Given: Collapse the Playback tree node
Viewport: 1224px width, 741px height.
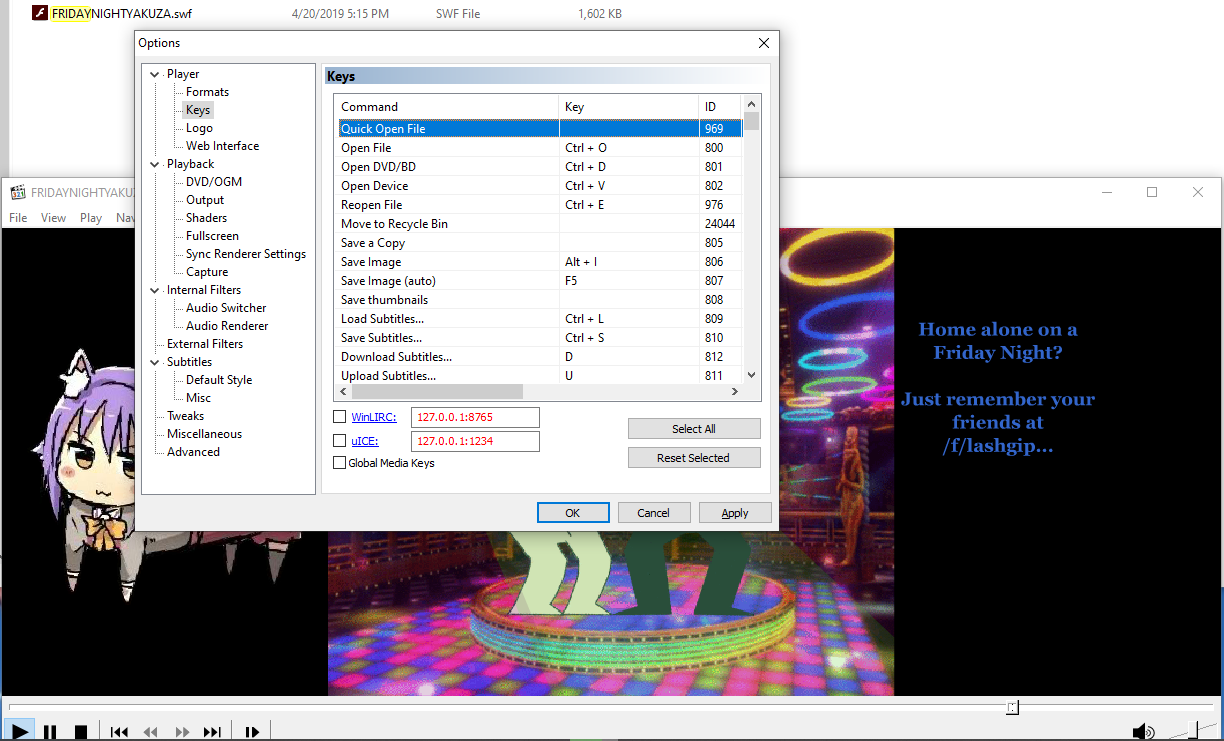Looking at the screenshot, I should click(154, 164).
